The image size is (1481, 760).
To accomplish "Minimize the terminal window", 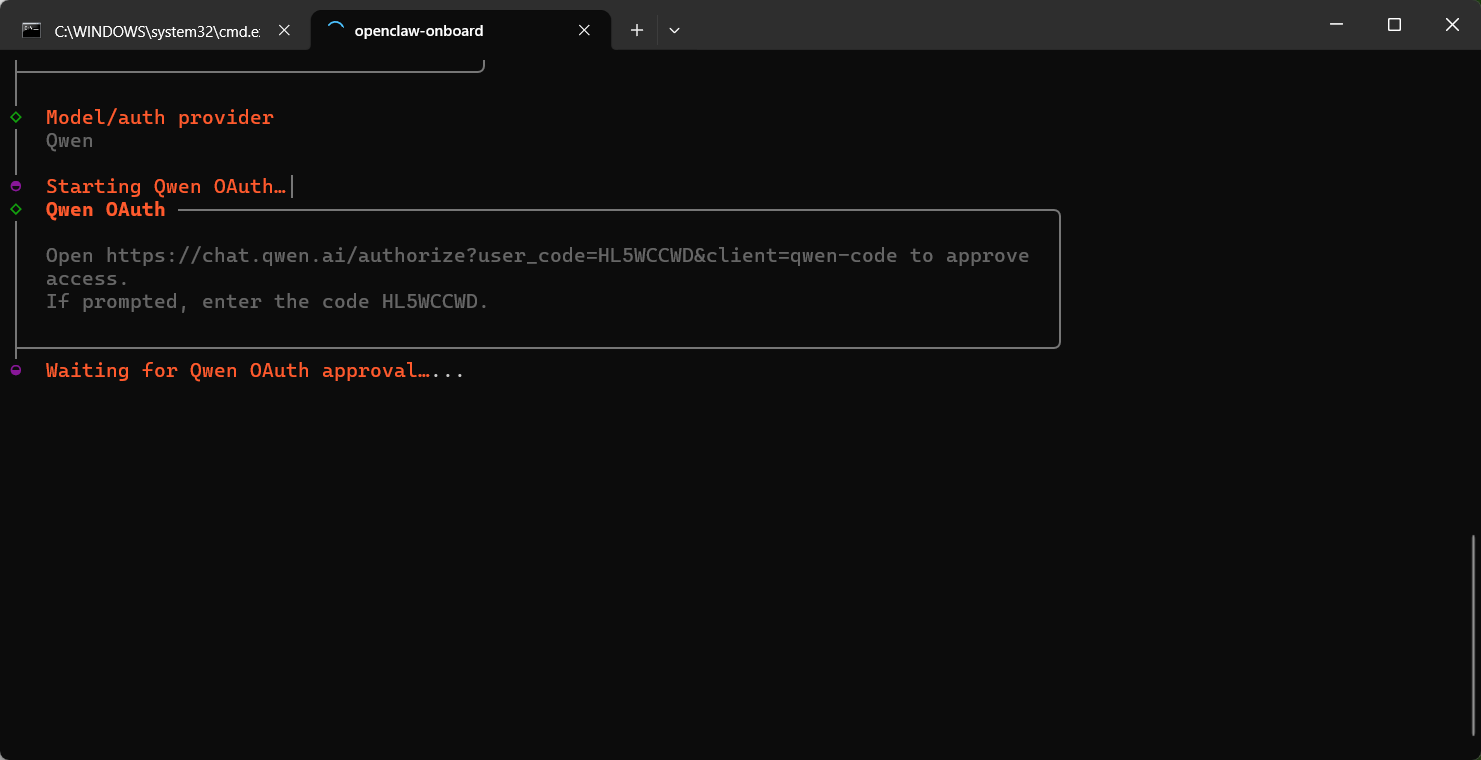I will pos(1336,25).
